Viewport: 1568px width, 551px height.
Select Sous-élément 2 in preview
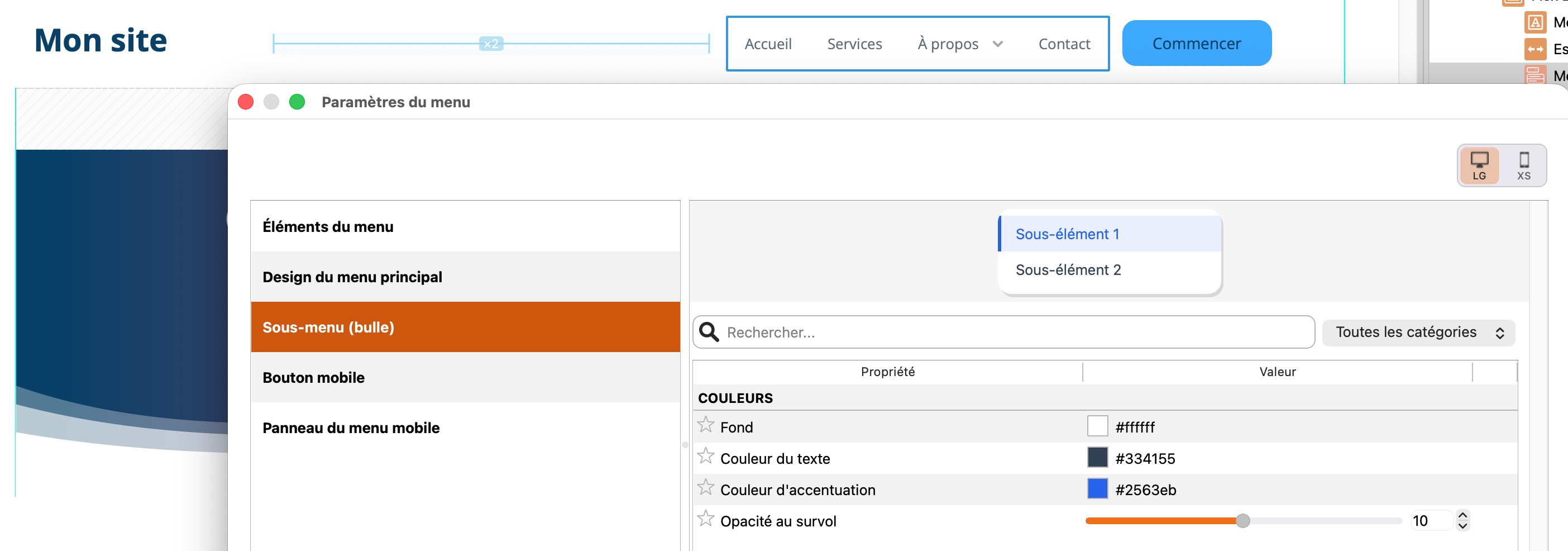[1109, 270]
